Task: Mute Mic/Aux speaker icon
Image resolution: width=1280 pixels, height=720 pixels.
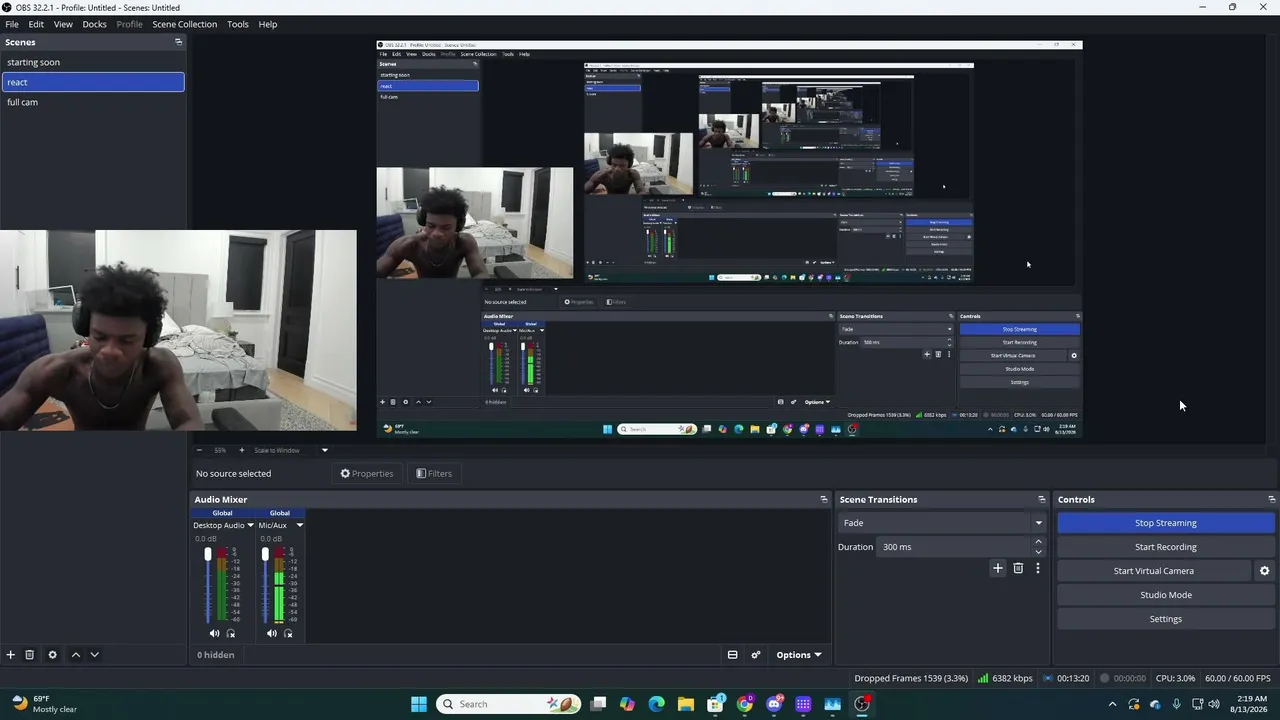Action: pos(271,633)
